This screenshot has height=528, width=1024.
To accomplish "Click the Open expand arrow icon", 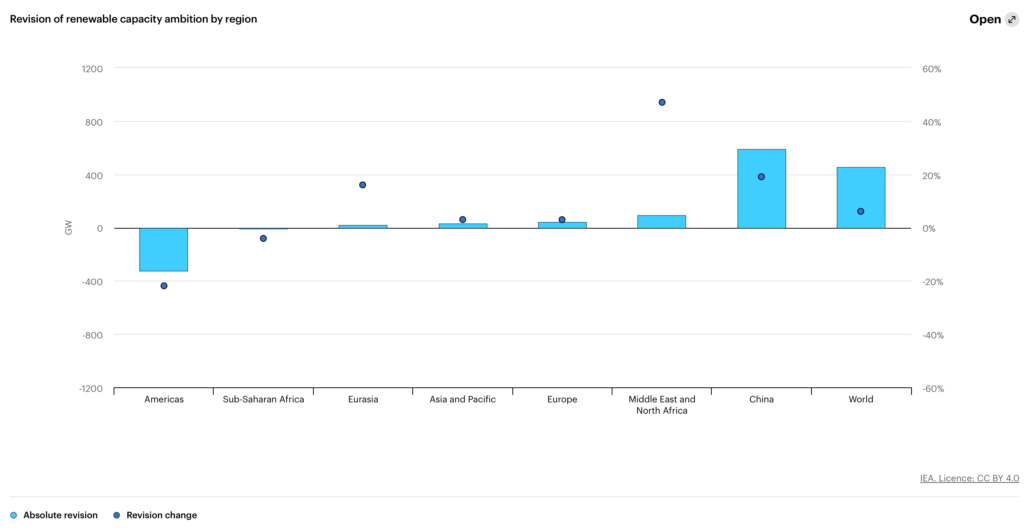I will [1011, 19].
